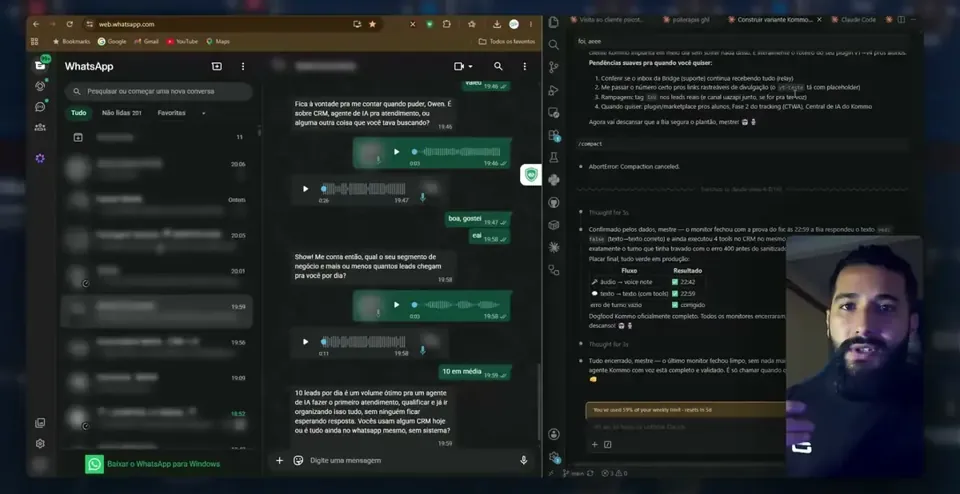Open conversation options menu in chat header
Screen dimensions: 960x494
(x=525, y=66)
